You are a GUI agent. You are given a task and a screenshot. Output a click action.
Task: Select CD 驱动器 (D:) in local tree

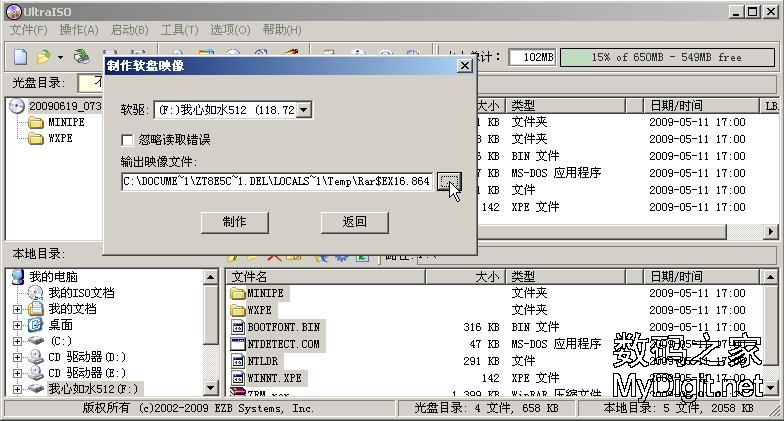(86, 356)
